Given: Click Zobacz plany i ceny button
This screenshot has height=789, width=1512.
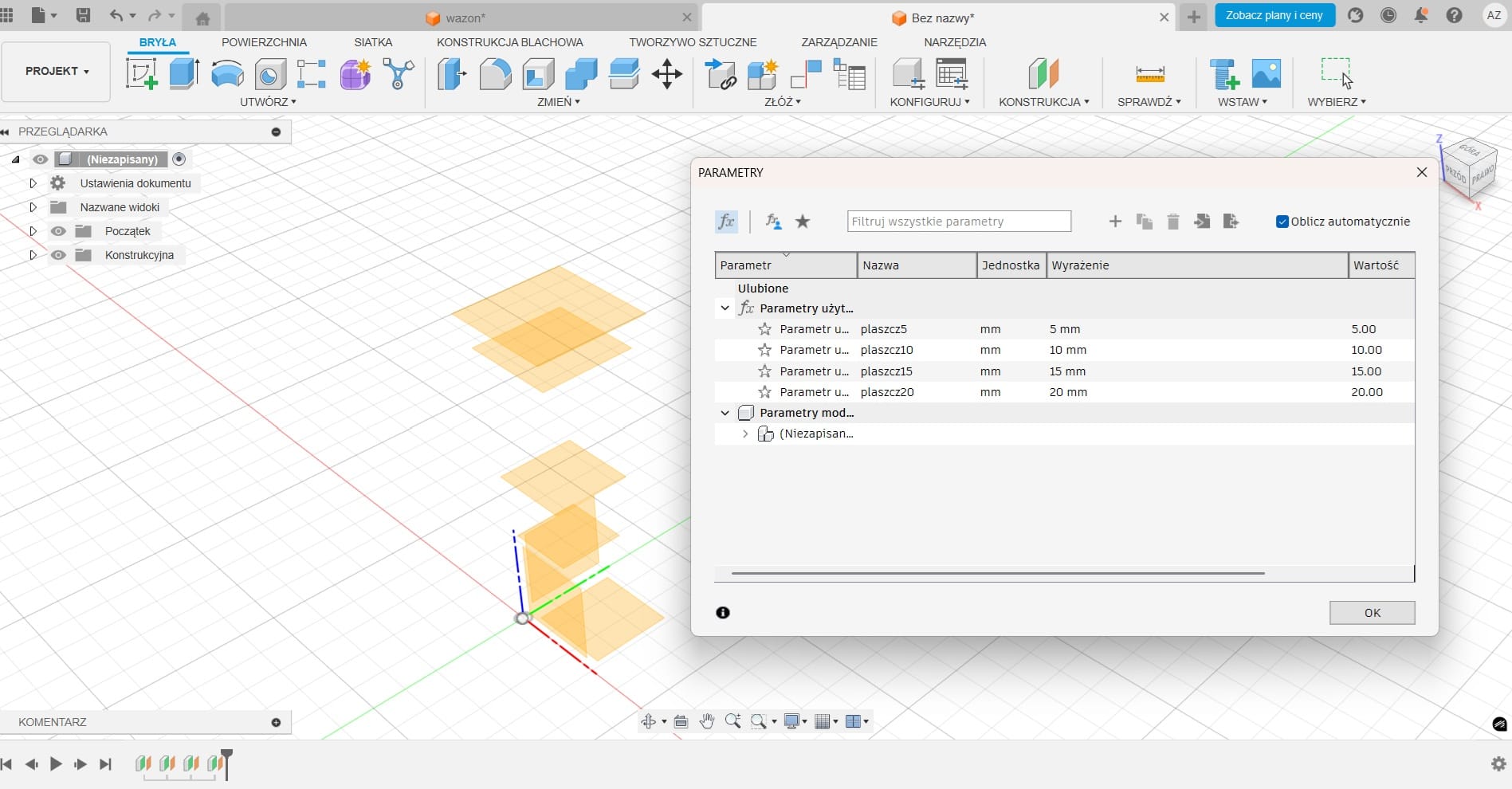Looking at the screenshot, I should [1274, 15].
